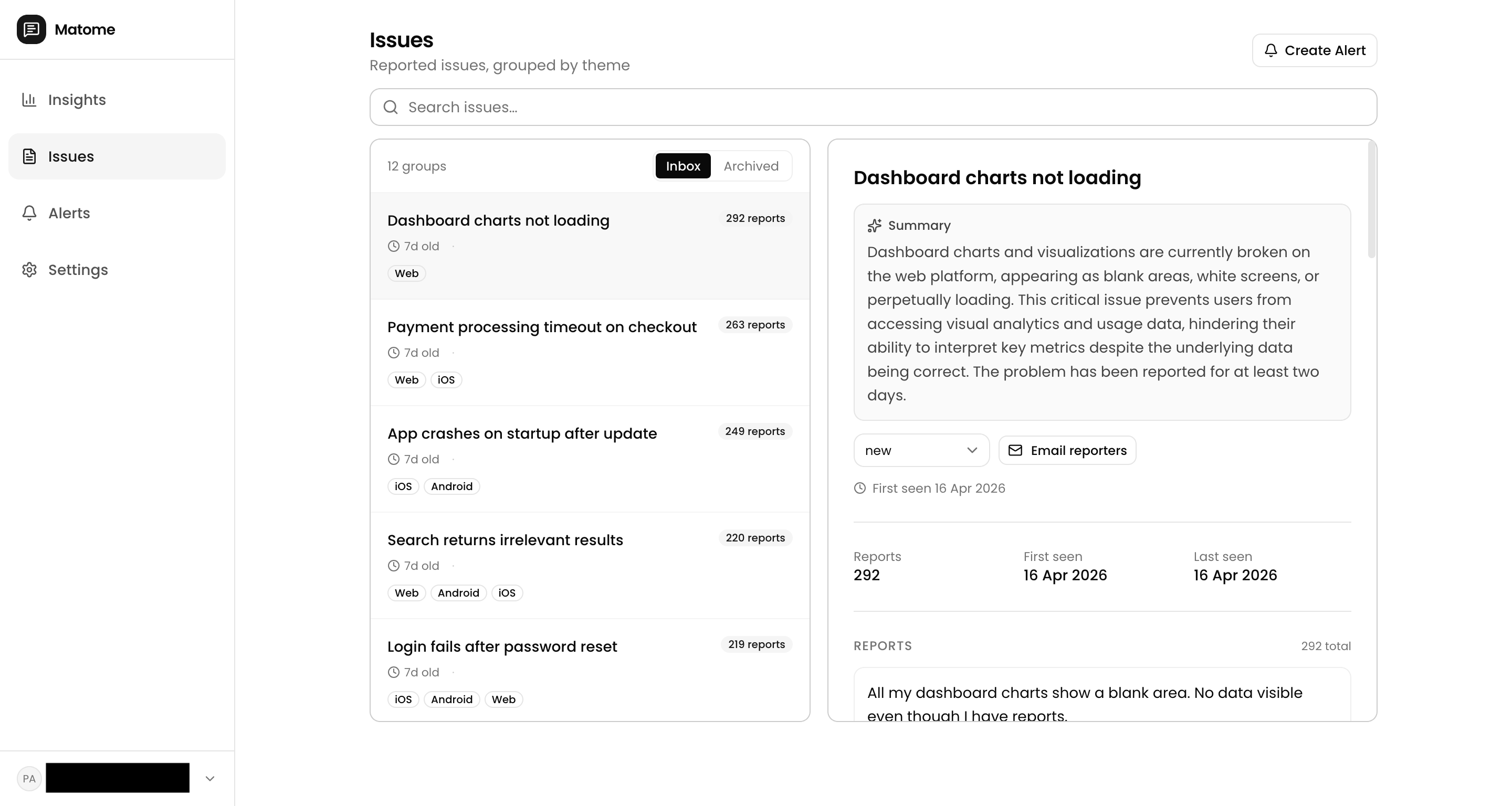Click clock icon on App crashes on startup row

click(393, 459)
